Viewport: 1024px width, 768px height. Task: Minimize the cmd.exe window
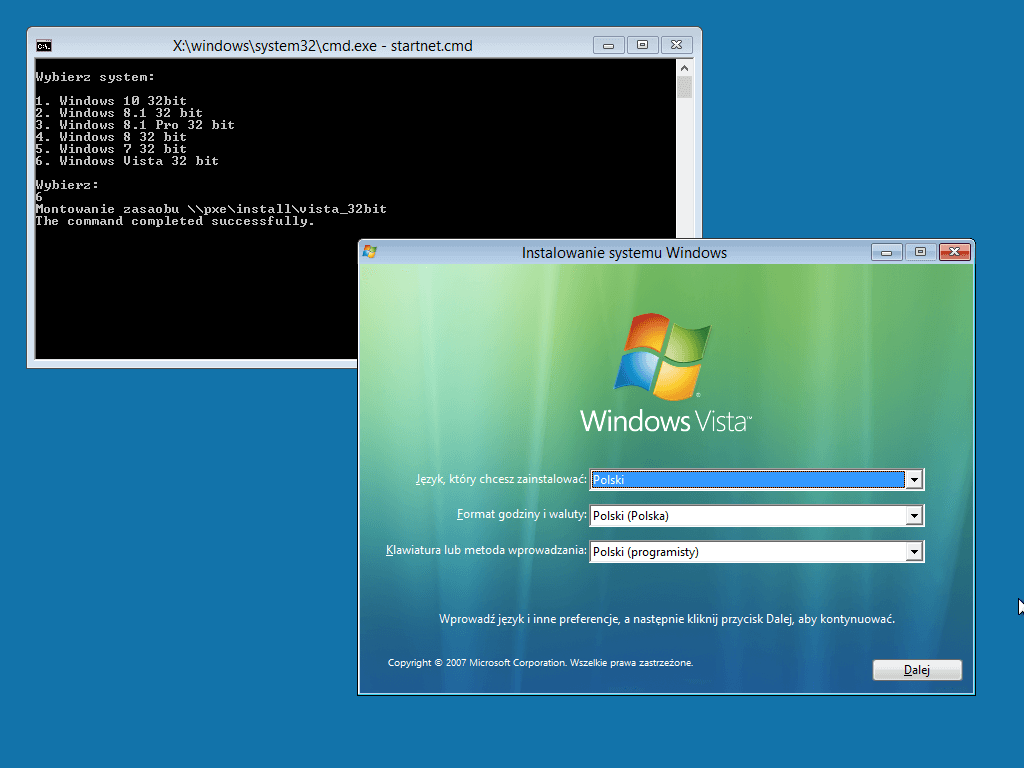click(x=609, y=45)
